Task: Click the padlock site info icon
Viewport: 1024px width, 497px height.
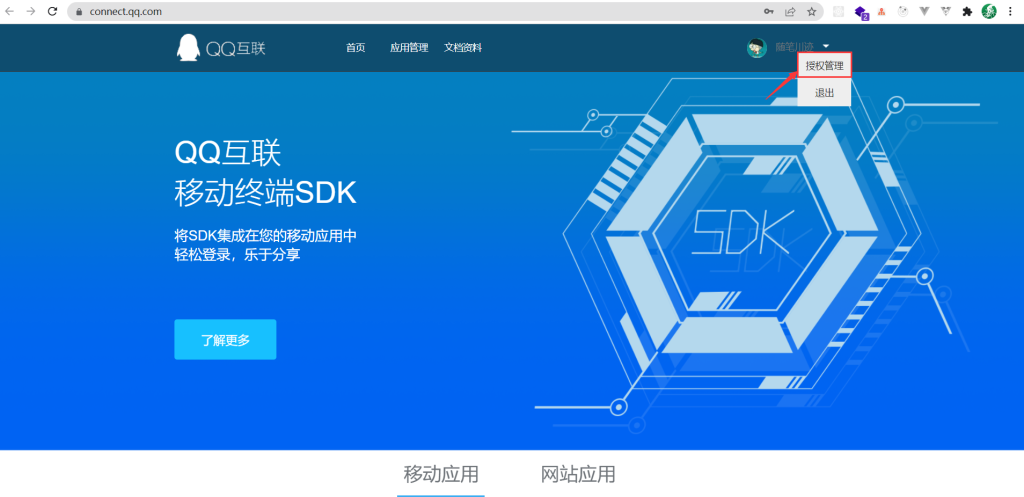Action: tap(80, 12)
